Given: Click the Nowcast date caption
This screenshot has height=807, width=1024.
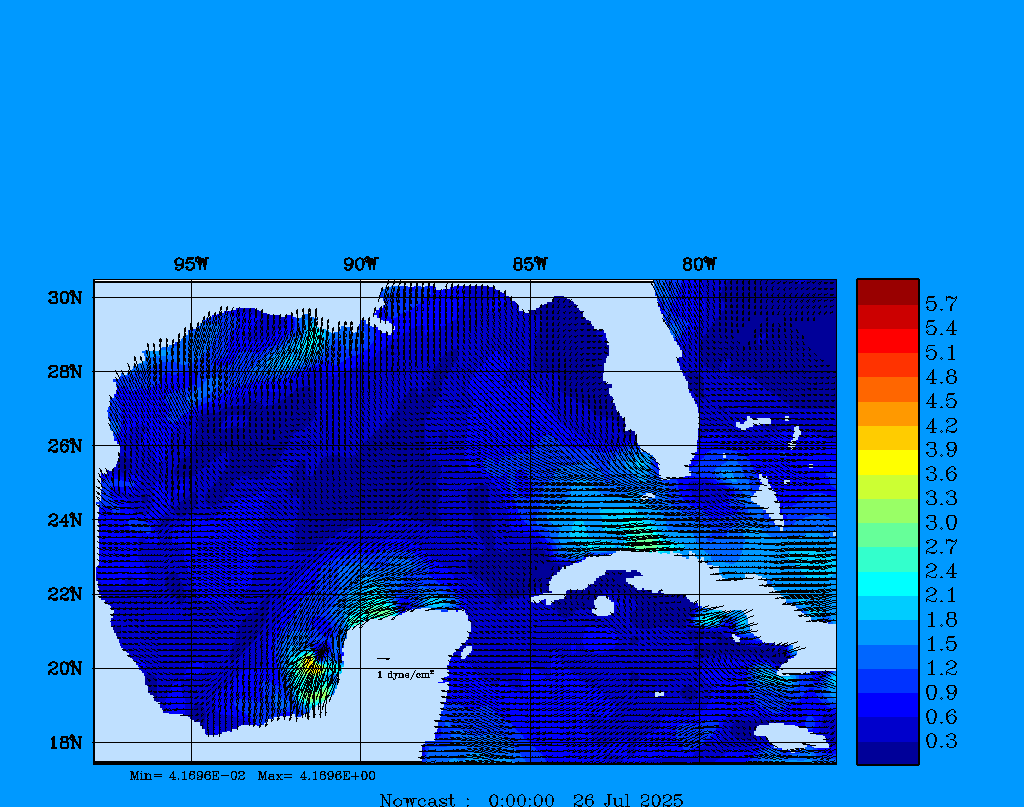Looking at the screenshot, I should tap(531, 799).
